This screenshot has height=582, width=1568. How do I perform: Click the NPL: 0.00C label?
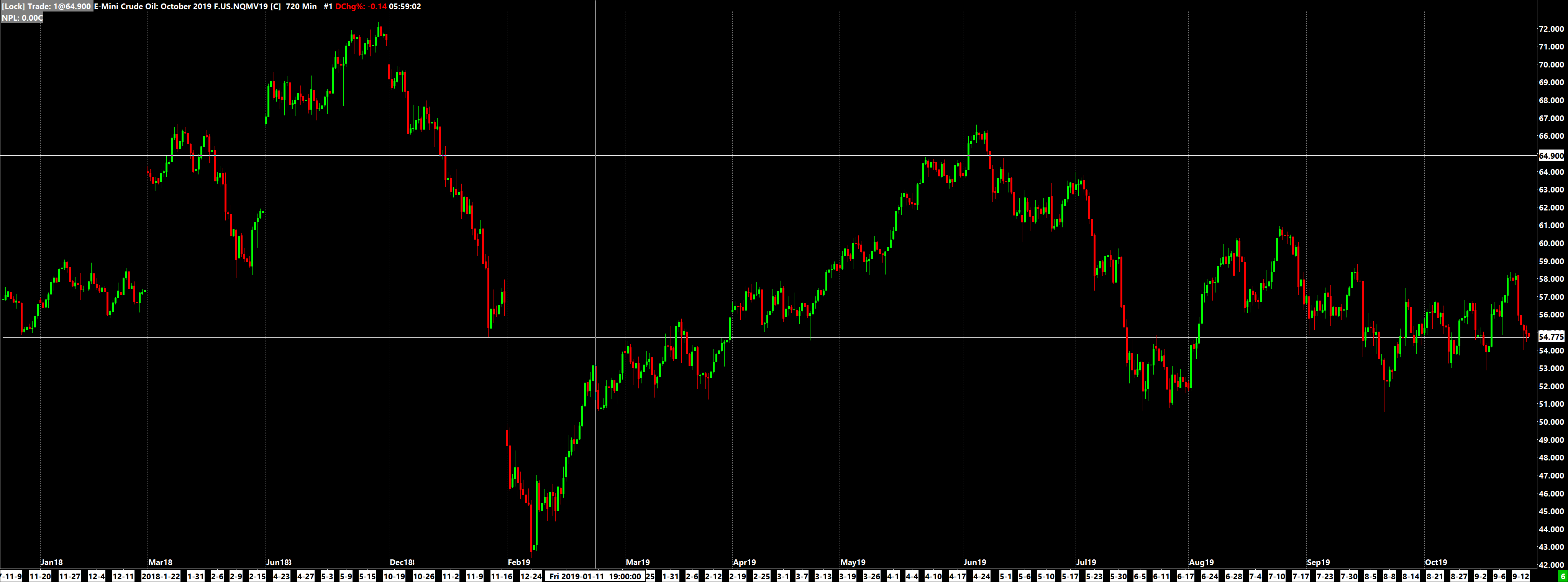click(22, 18)
